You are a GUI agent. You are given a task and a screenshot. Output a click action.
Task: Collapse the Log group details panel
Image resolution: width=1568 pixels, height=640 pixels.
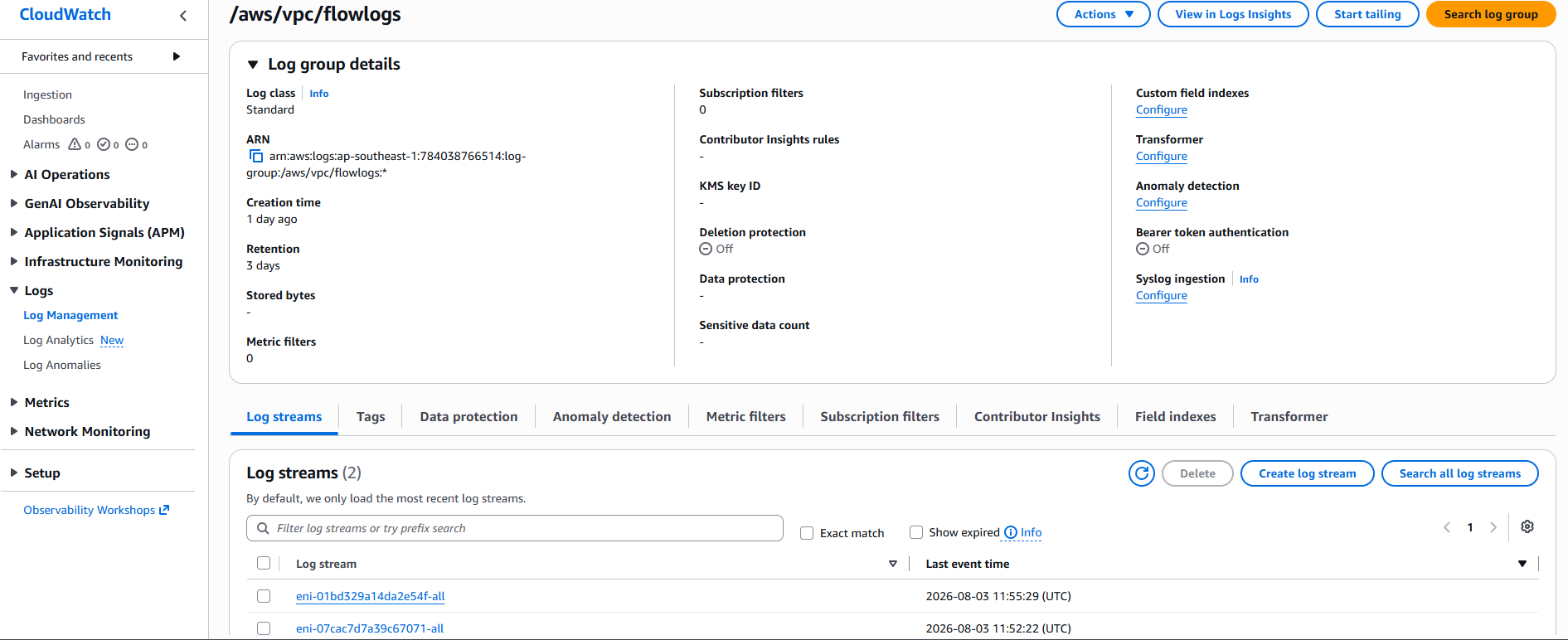[x=253, y=65]
